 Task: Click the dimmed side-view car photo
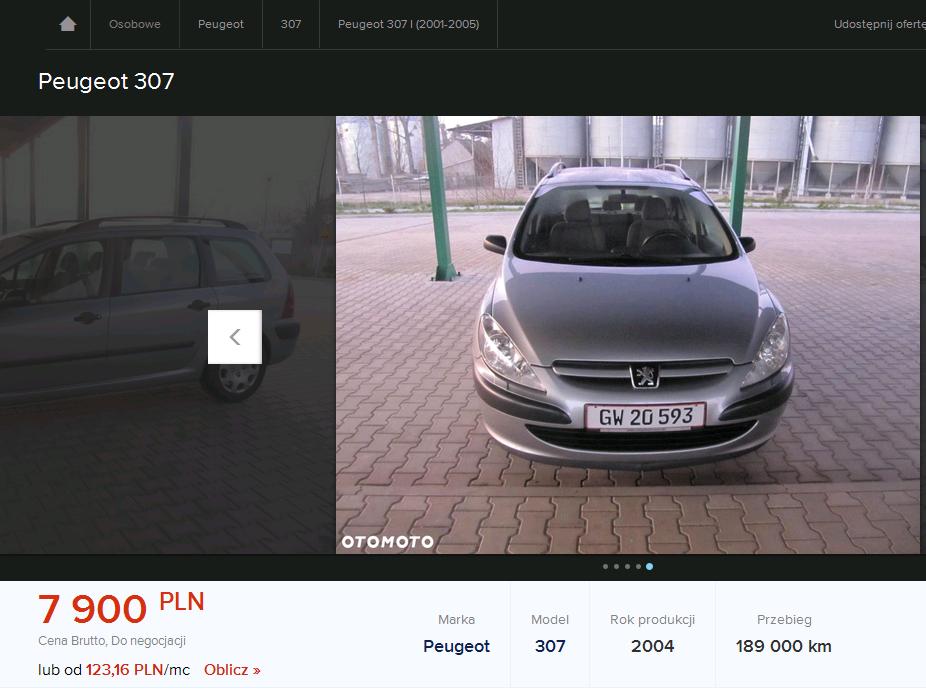(110, 300)
